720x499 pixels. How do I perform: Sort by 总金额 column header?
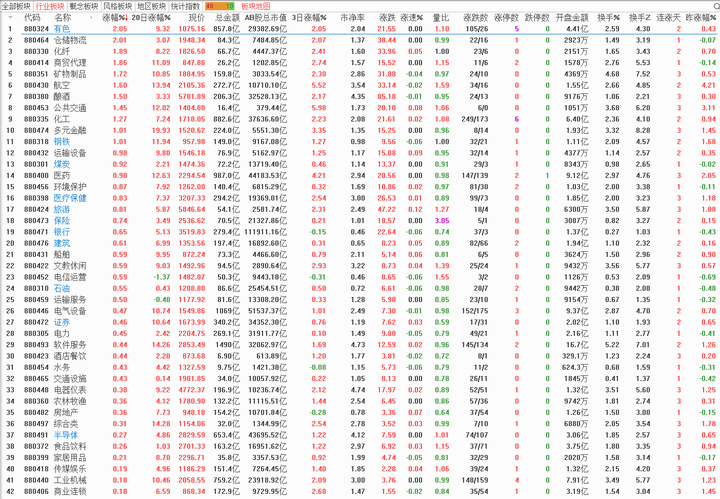pos(227,17)
